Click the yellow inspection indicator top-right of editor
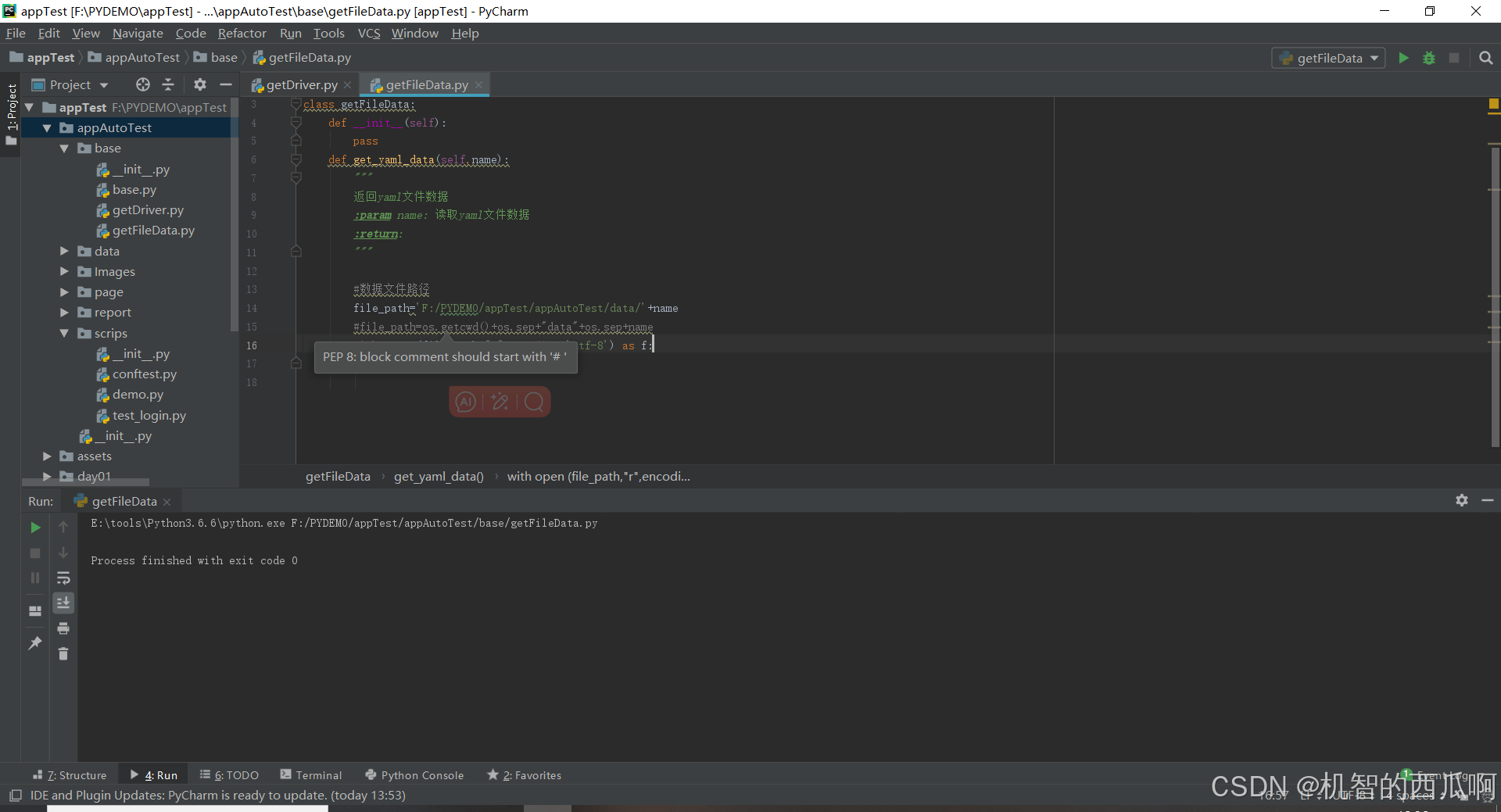Viewport: 1501px width, 812px height. coord(1494,104)
